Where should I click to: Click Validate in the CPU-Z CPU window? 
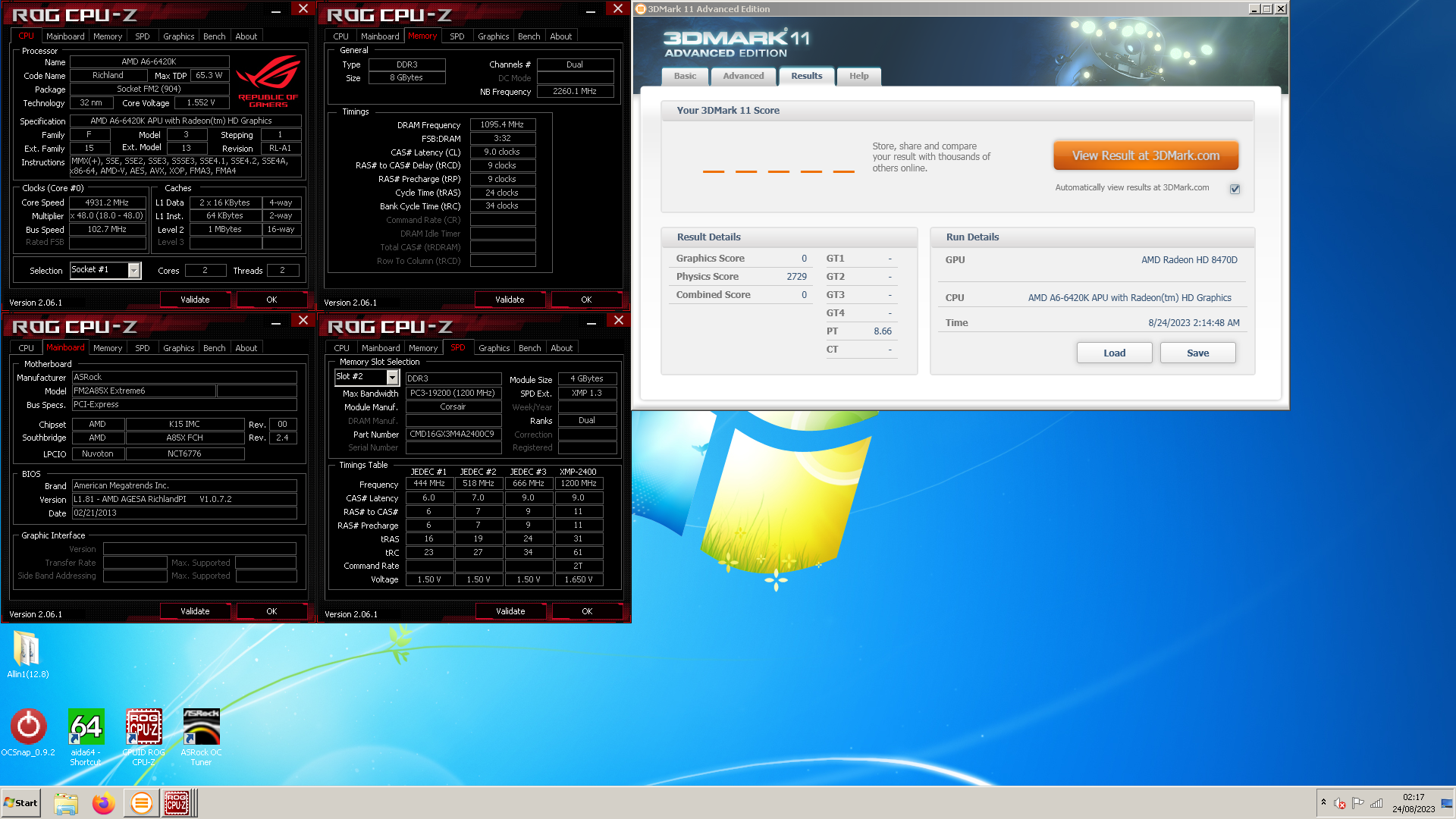click(x=195, y=300)
